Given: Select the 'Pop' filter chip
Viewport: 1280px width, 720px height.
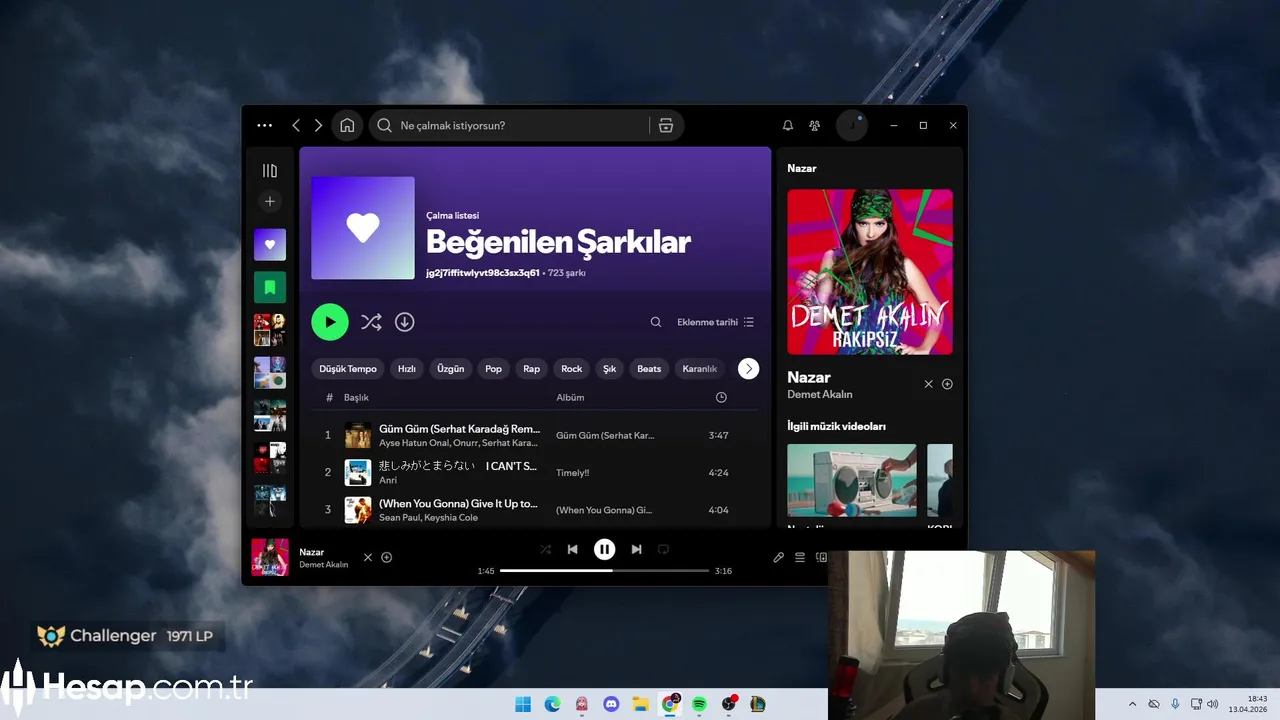Looking at the screenshot, I should [x=494, y=369].
